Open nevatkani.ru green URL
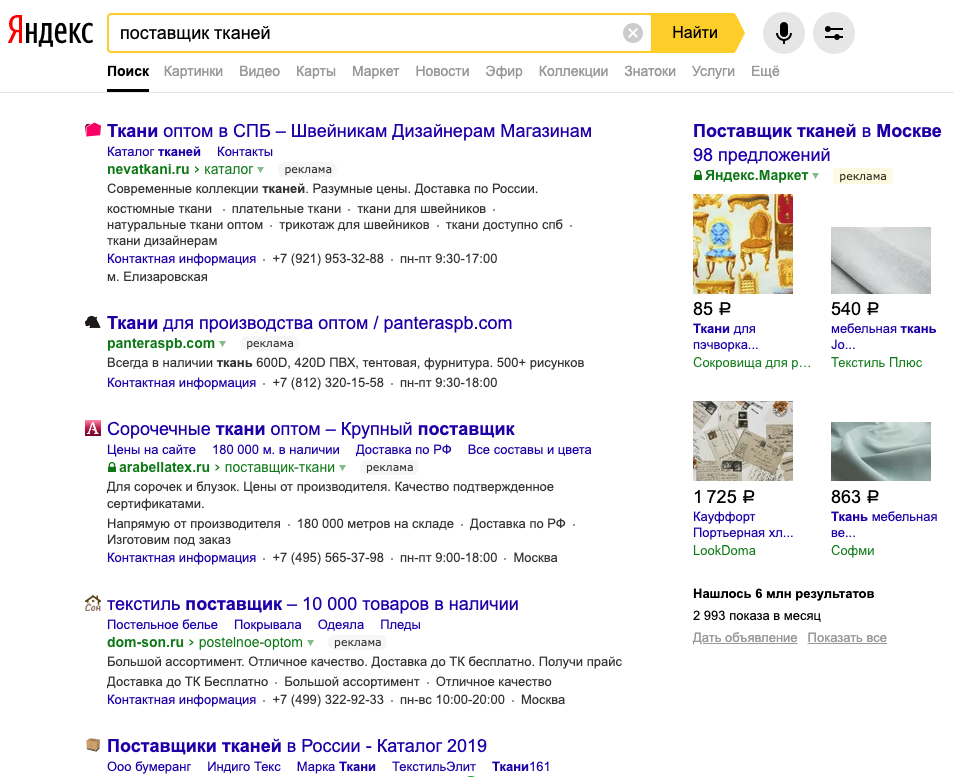Image resolution: width=954 pixels, height=777 pixels. coord(148,169)
